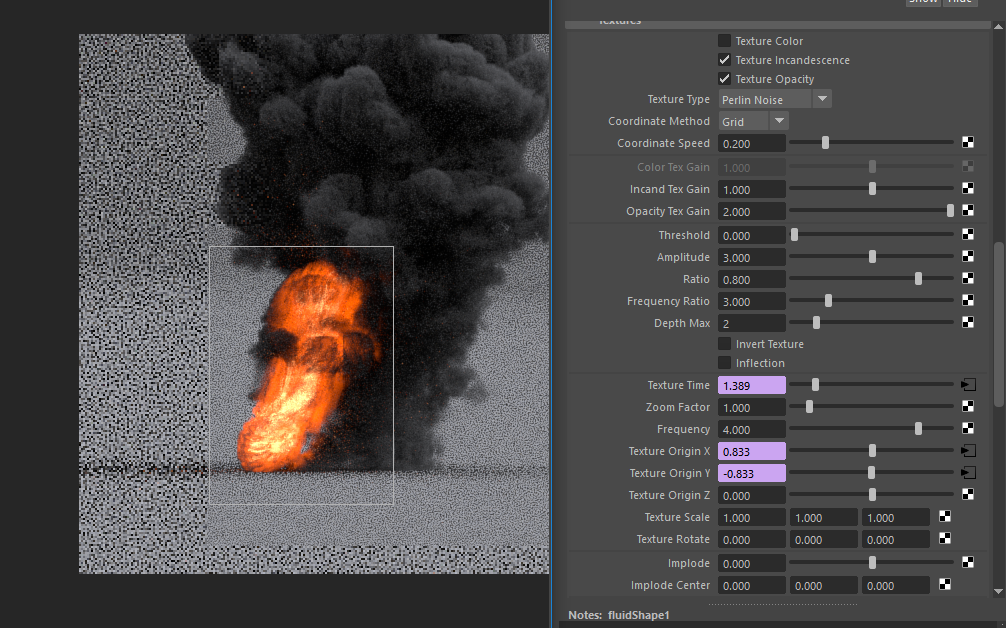Open the texture map icon for Threshold
The width and height of the screenshot is (1006, 628).
coord(967,234)
